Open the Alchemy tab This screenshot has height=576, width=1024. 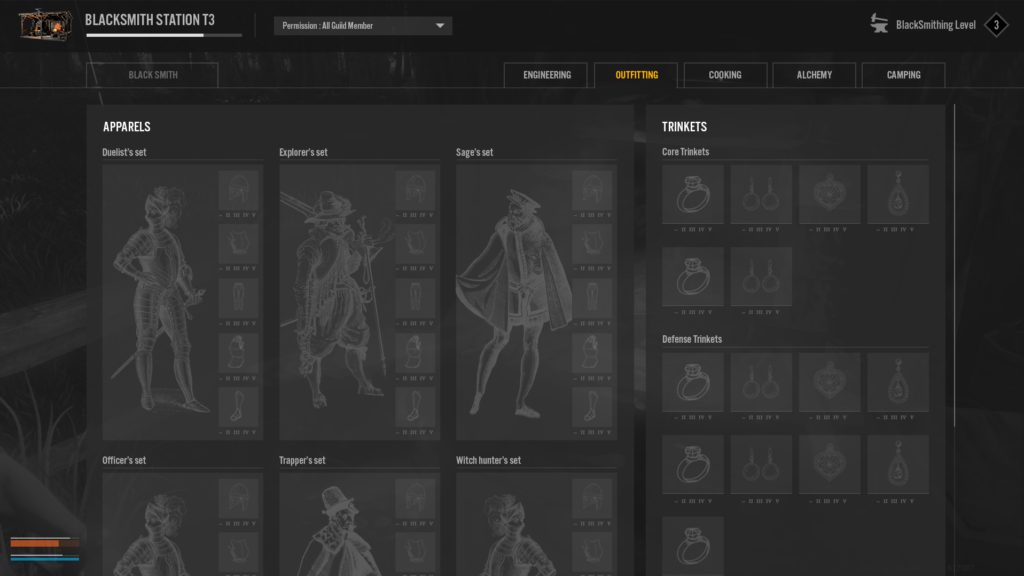point(814,75)
